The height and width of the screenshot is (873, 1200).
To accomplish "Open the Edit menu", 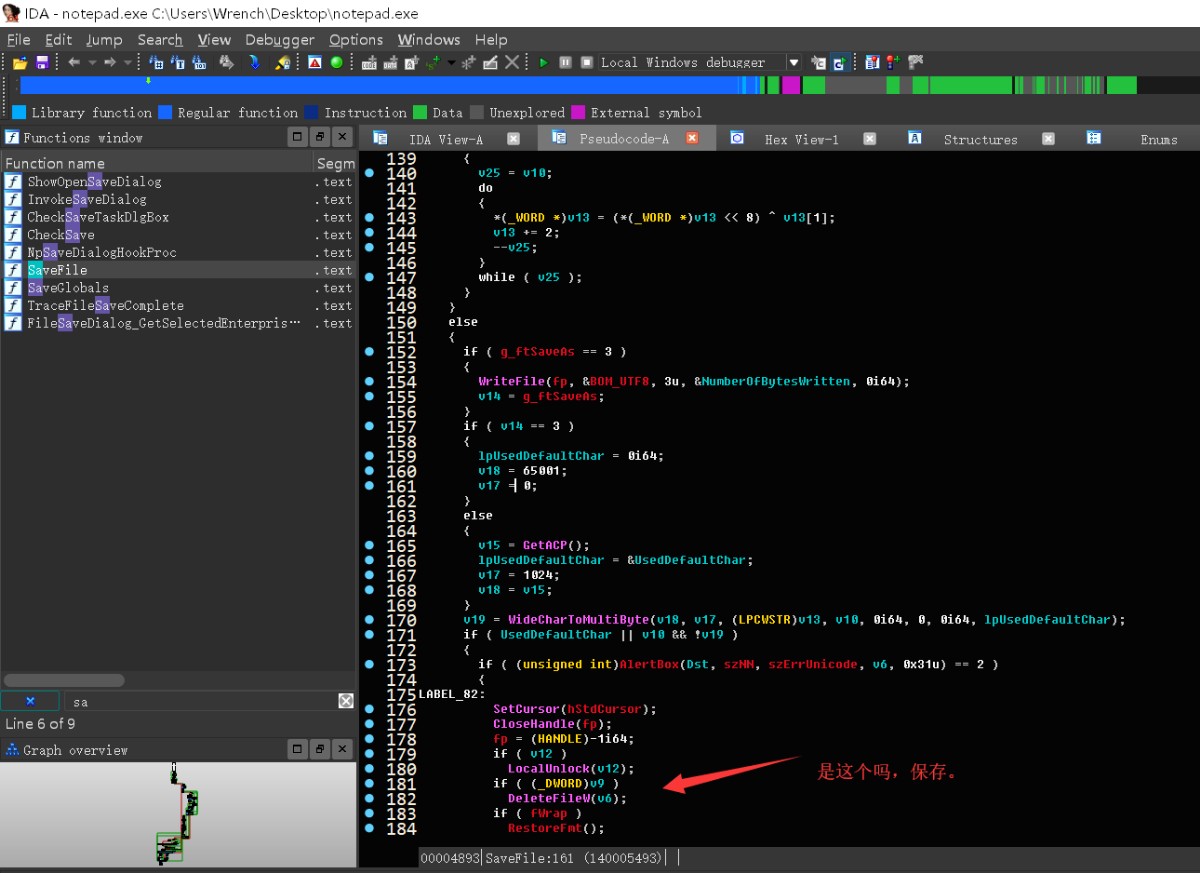I will click(x=58, y=40).
